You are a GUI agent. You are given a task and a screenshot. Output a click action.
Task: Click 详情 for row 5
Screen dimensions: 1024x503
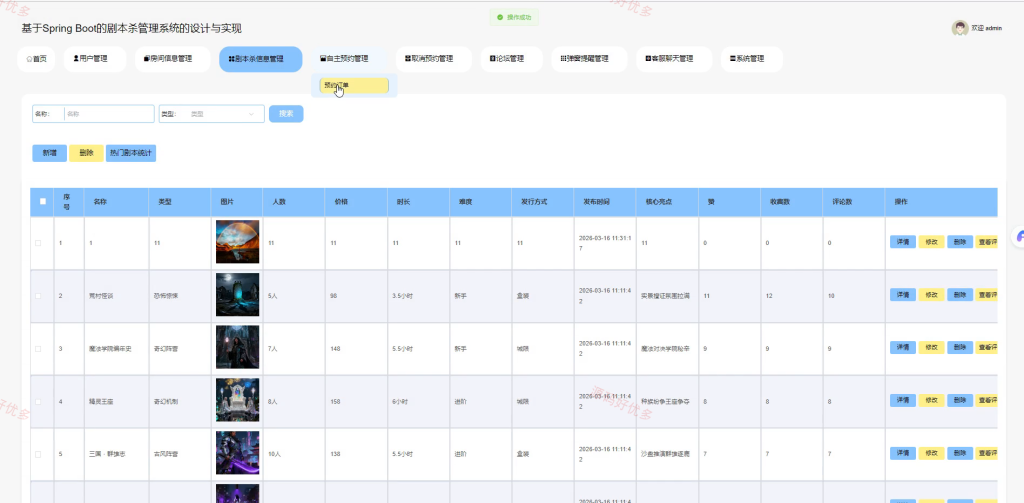[903, 453]
